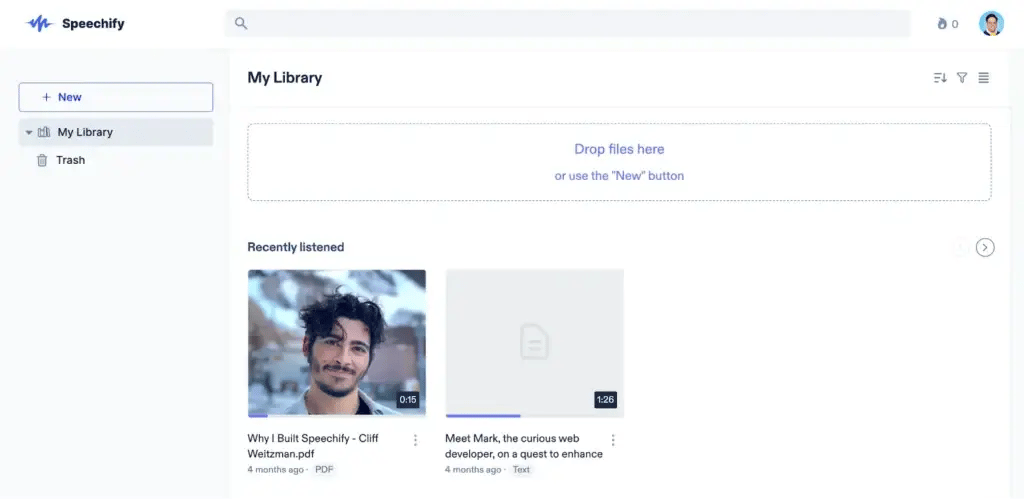Select My Library in the sidebar
This screenshot has width=1024, height=499.
(x=85, y=132)
